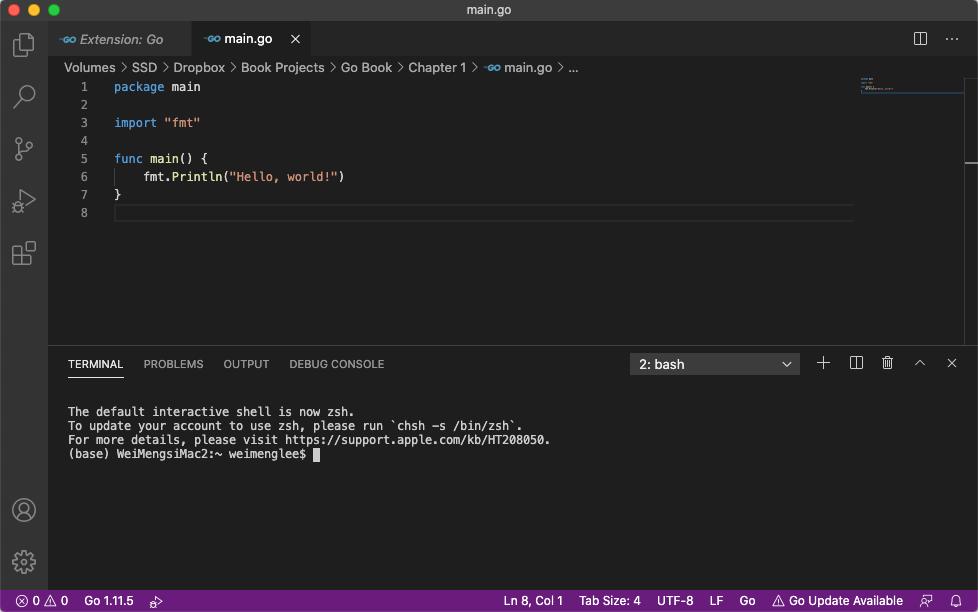Switch to the Extension: Go tab
Image resolution: width=978 pixels, height=612 pixels.
coord(120,39)
